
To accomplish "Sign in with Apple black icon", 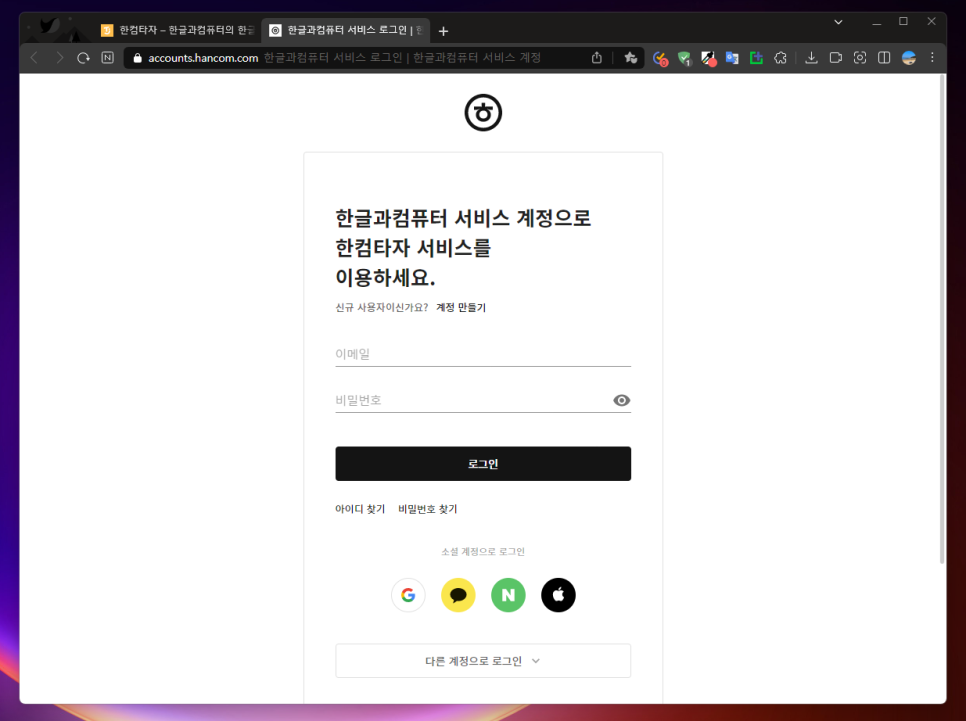I will [558, 595].
